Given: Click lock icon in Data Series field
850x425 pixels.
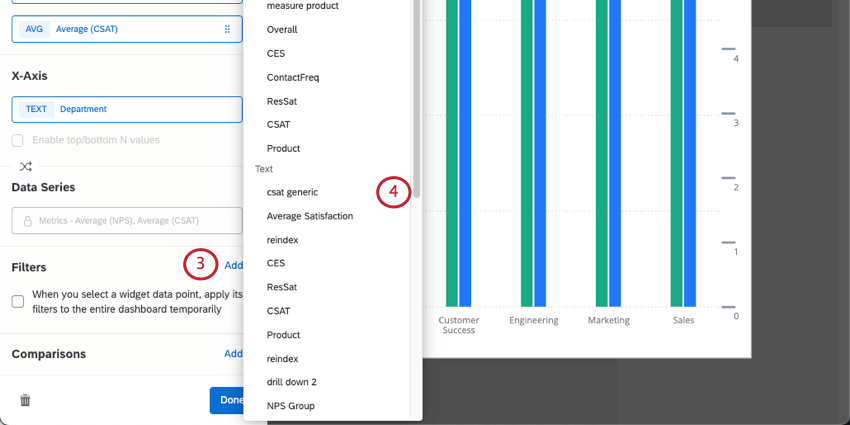Looking at the screenshot, I should pos(27,221).
